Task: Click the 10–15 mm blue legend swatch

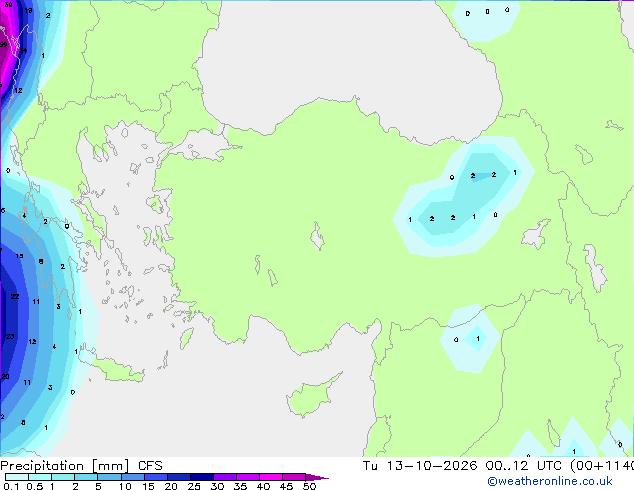Action: 132,477
